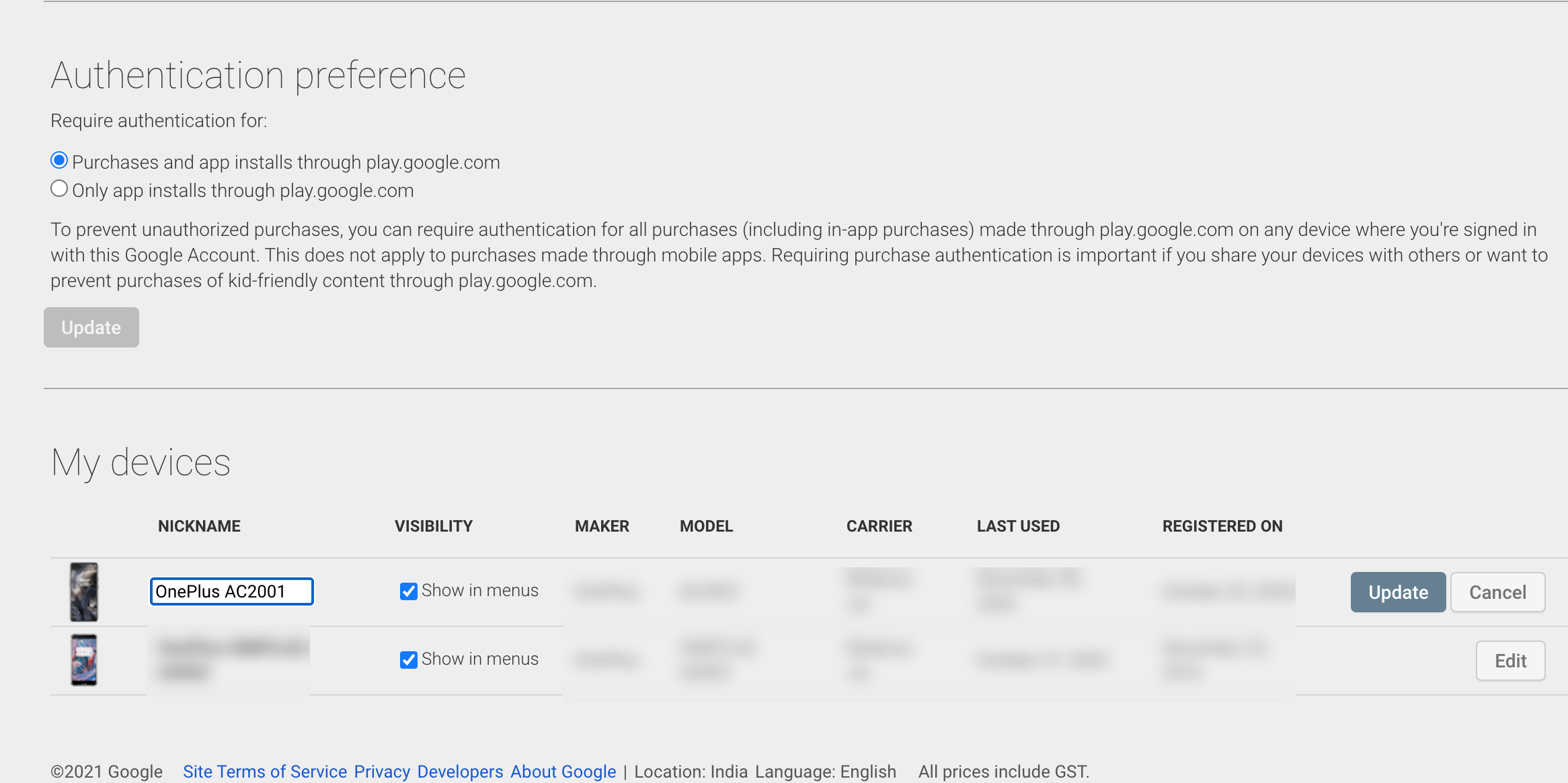Viewport: 1568px width, 783px height.
Task: Click the second device phone thumbnail
Action: (x=84, y=660)
